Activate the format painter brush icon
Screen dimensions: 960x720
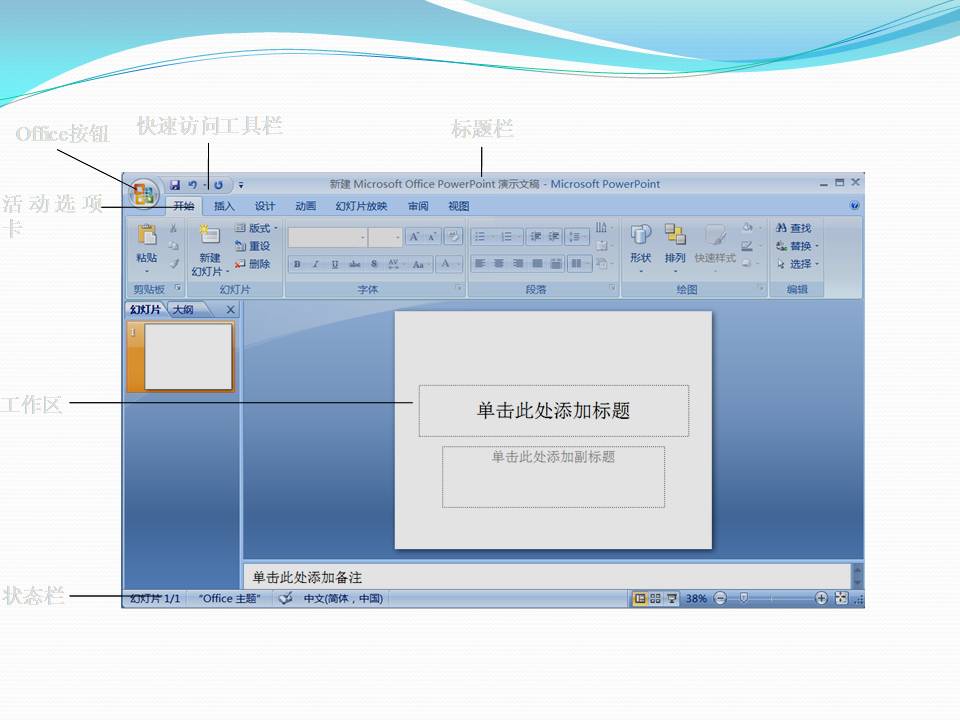click(174, 264)
